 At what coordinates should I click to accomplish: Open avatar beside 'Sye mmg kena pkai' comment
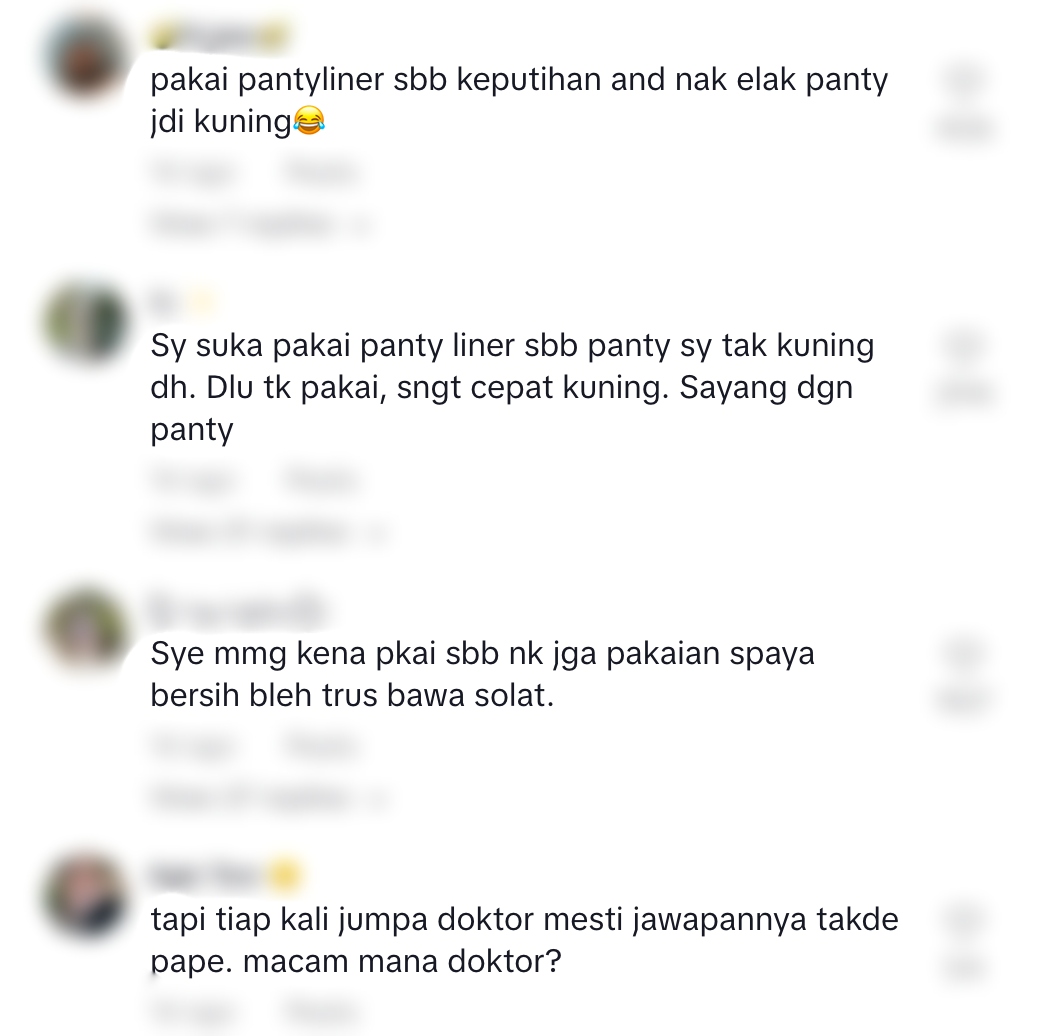[86, 630]
